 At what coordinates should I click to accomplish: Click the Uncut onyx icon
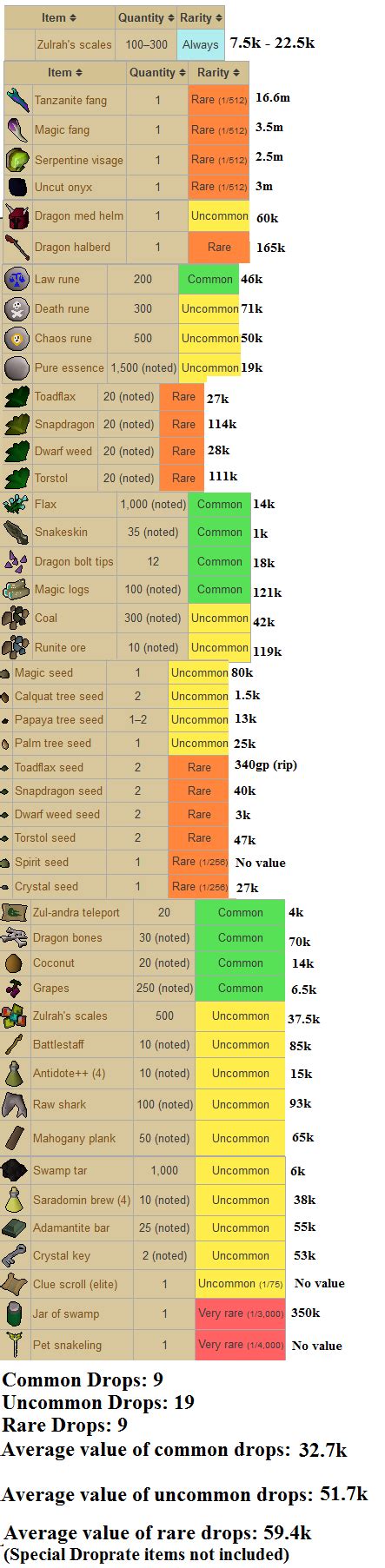(17, 187)
